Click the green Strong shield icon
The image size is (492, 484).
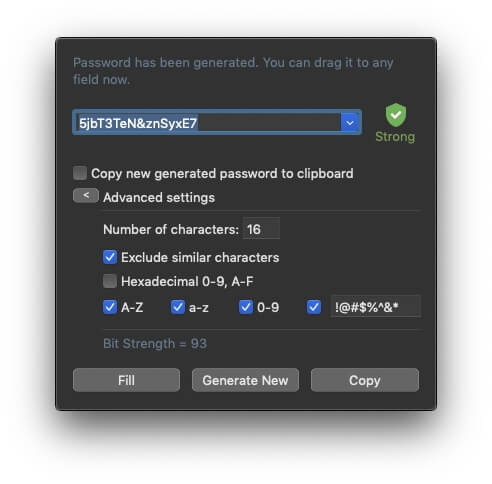396,115
